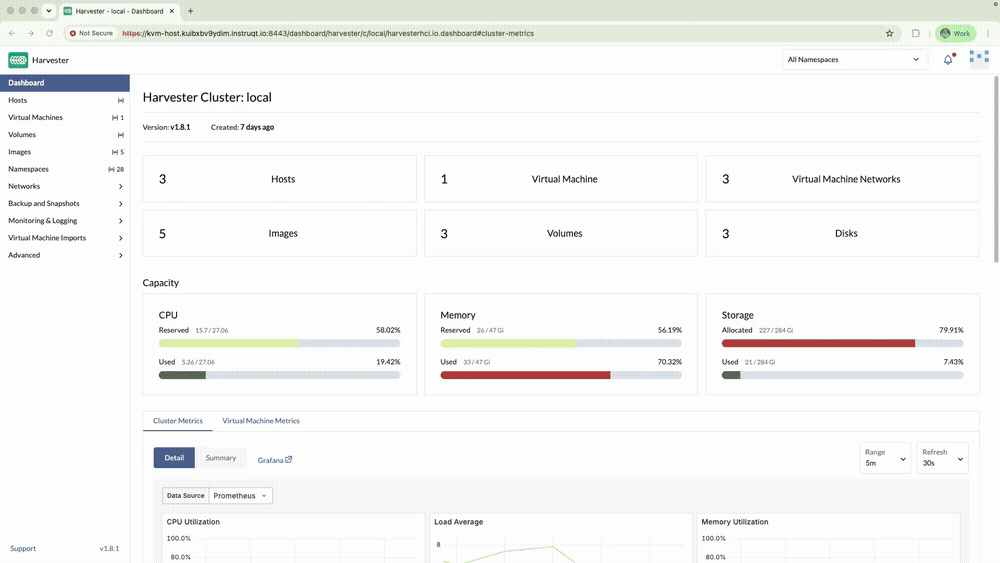The image size is (1000, 563).
Task: Click the Memory 70.32% used value
Action: [670, 362]
